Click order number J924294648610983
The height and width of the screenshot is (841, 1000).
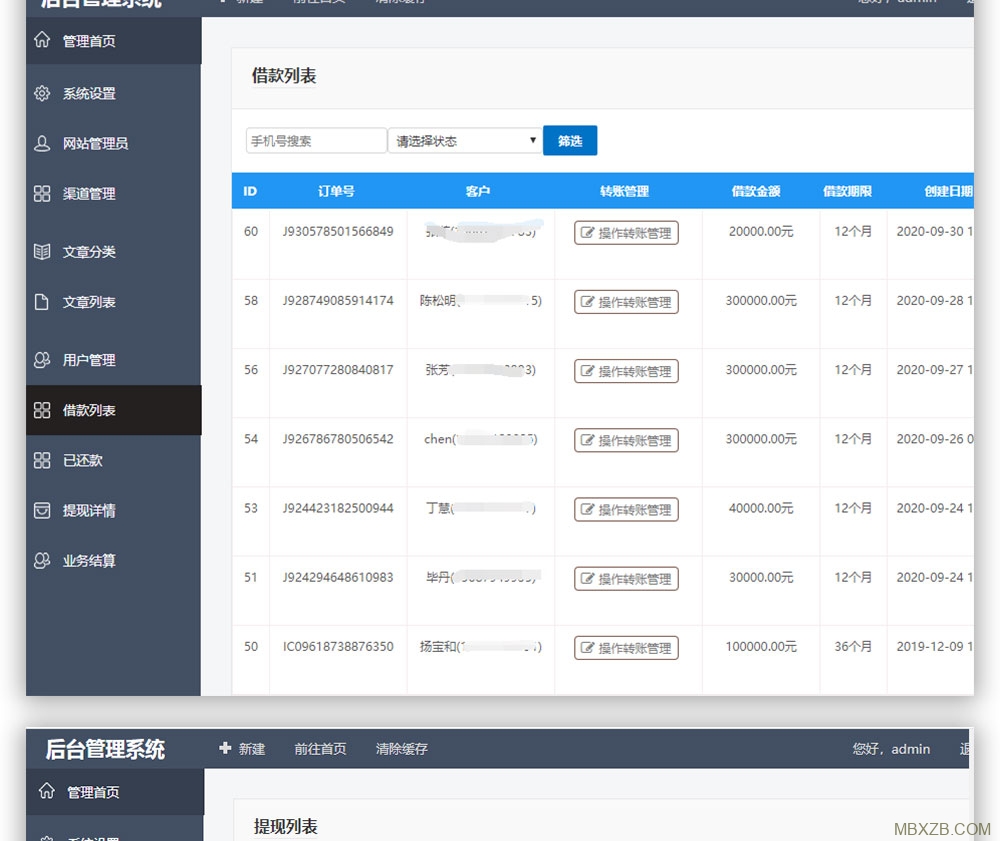click(338, 577)
